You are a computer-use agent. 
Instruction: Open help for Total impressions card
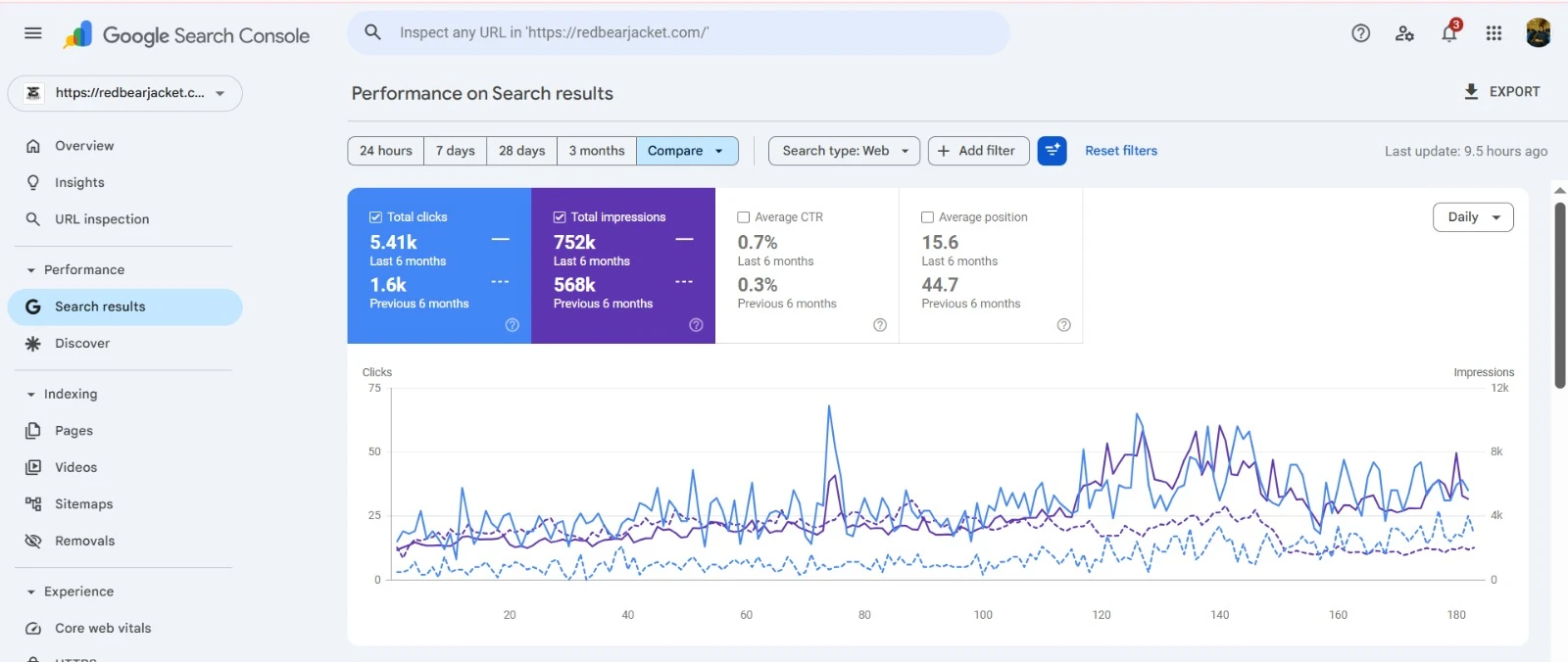(696, 325)
